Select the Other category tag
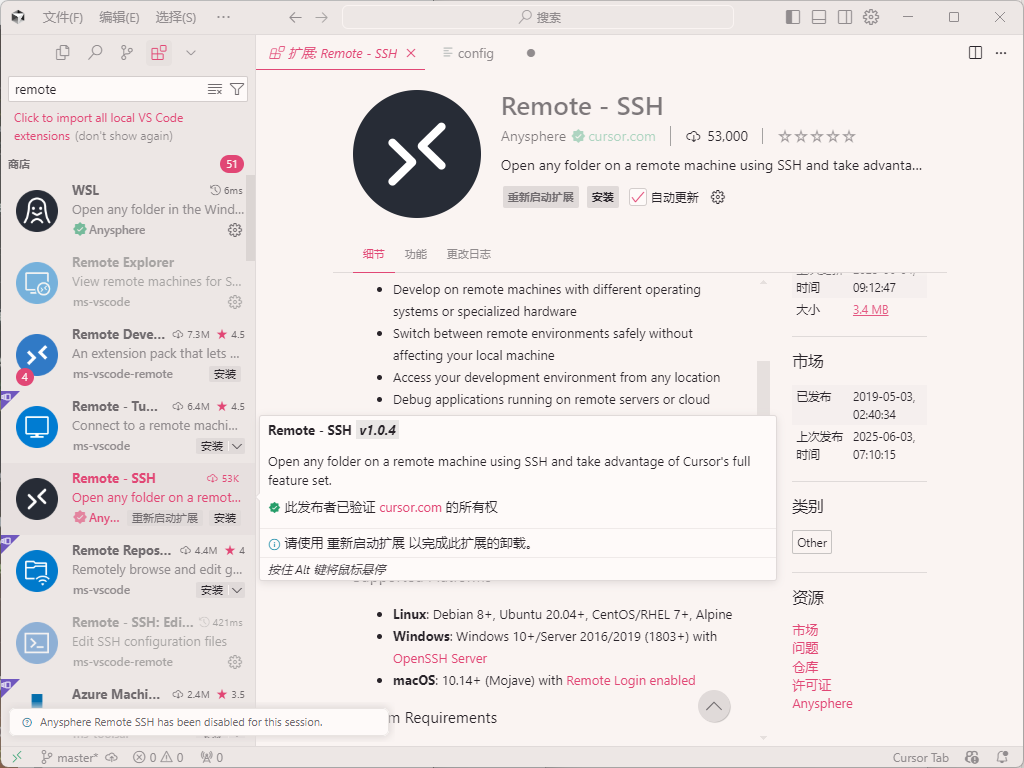This screenshot has width=1024, height=768. point(812,543)
